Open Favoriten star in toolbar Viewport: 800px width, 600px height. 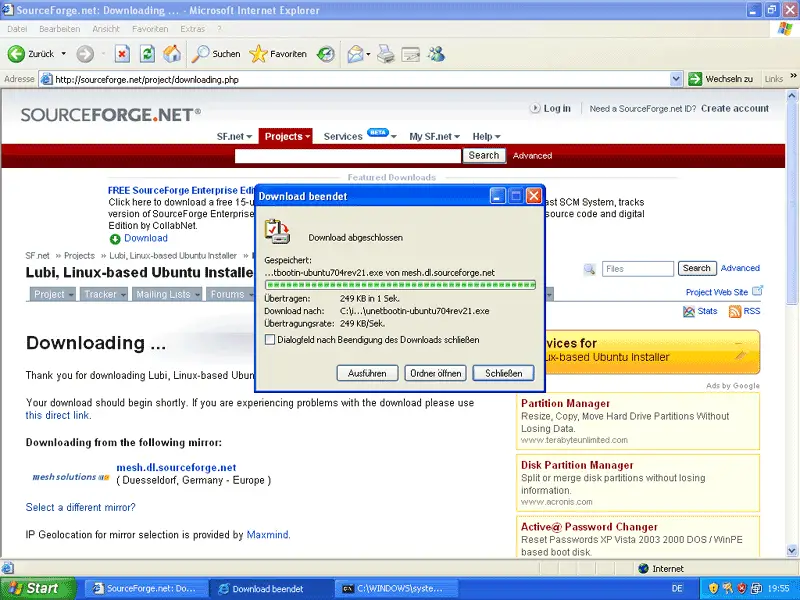pyautogui.click(x=278, y=54)
